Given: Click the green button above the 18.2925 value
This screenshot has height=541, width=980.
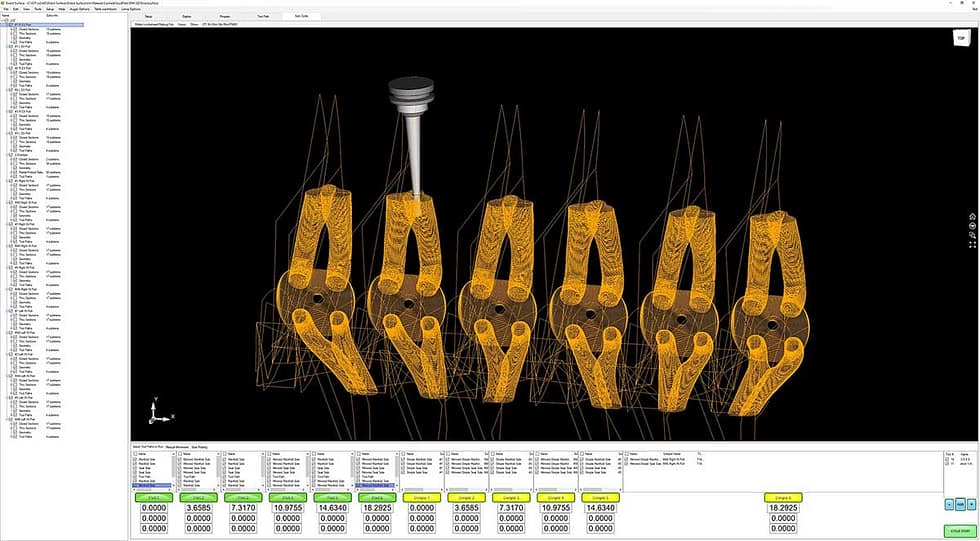Looking at the screenshot, I should coord(377,498).
